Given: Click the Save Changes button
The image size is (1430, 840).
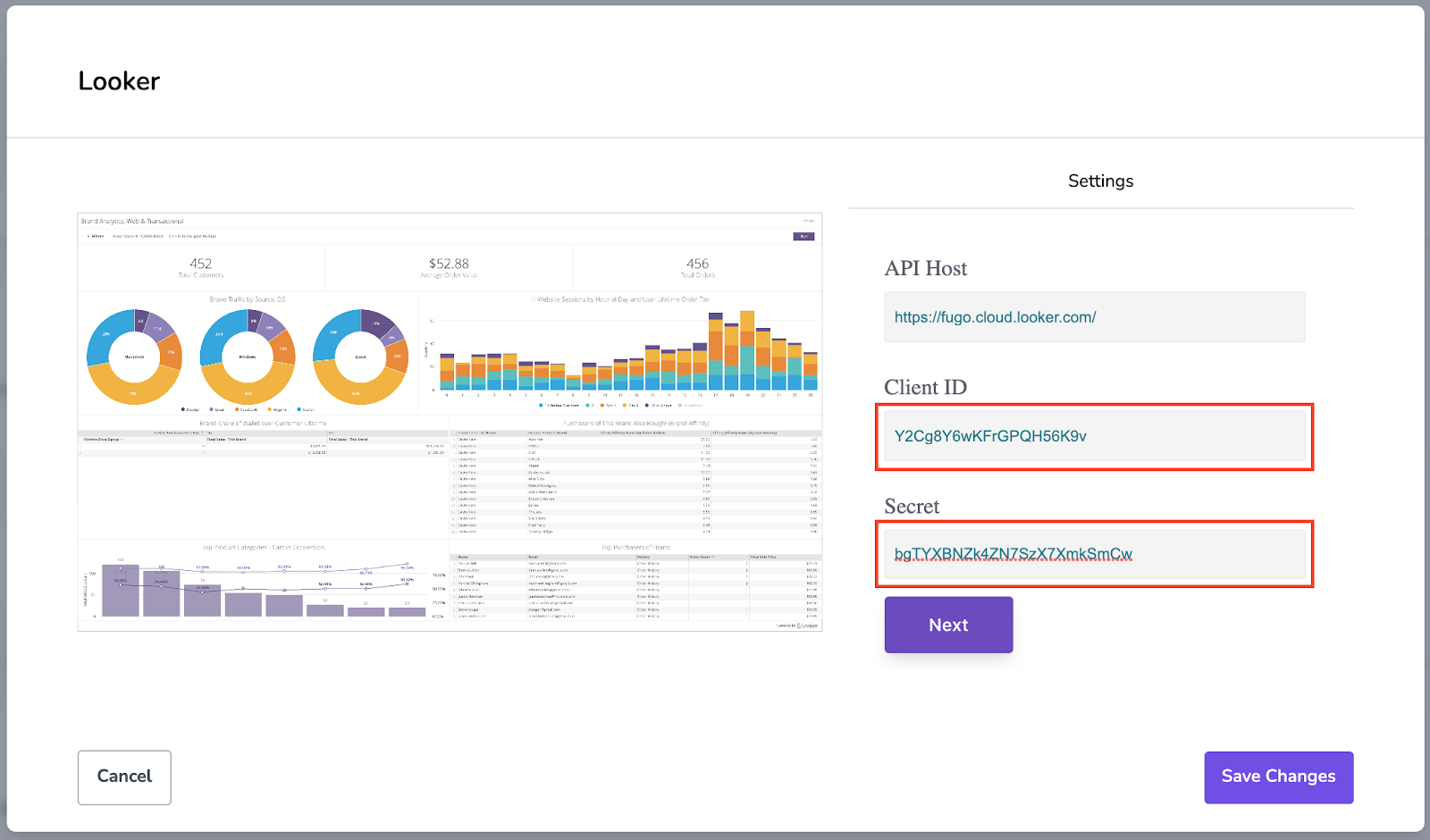Looking at the screenshot, I should 1278,777.
